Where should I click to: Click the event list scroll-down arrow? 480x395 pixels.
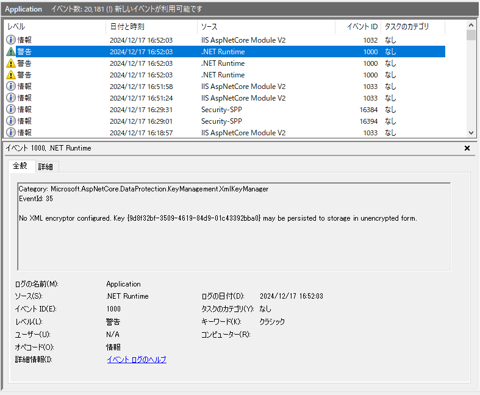click(x=471, y=133)
